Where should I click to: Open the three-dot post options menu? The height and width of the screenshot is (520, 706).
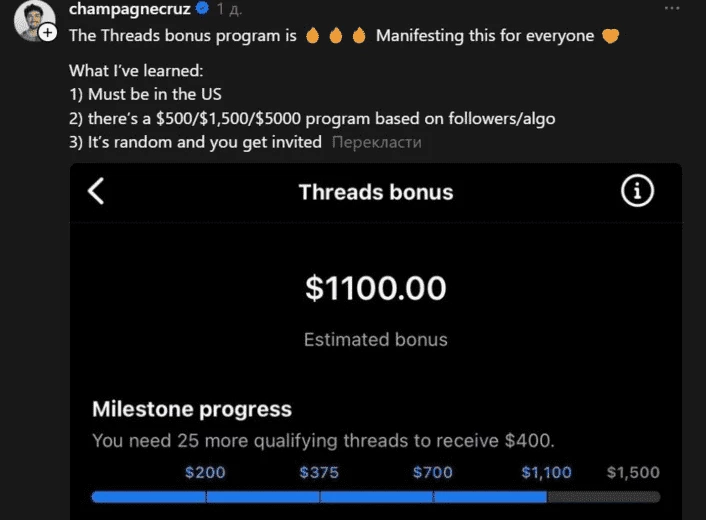pos(672,8)
